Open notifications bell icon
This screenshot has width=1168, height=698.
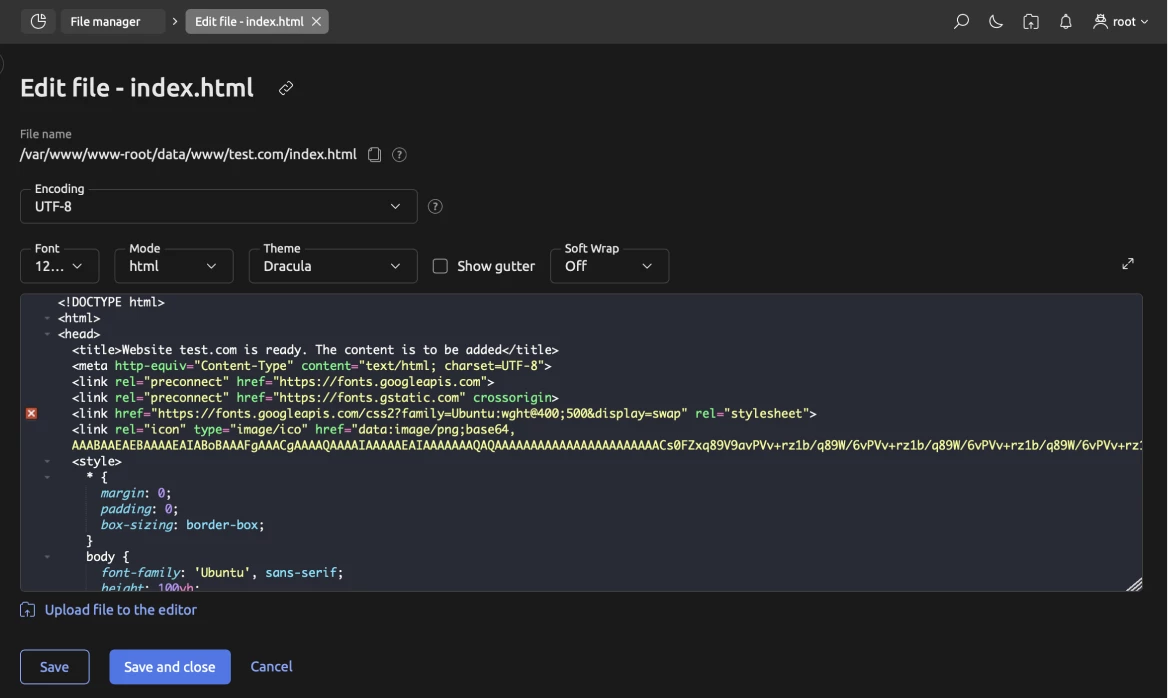[1066, 22]
